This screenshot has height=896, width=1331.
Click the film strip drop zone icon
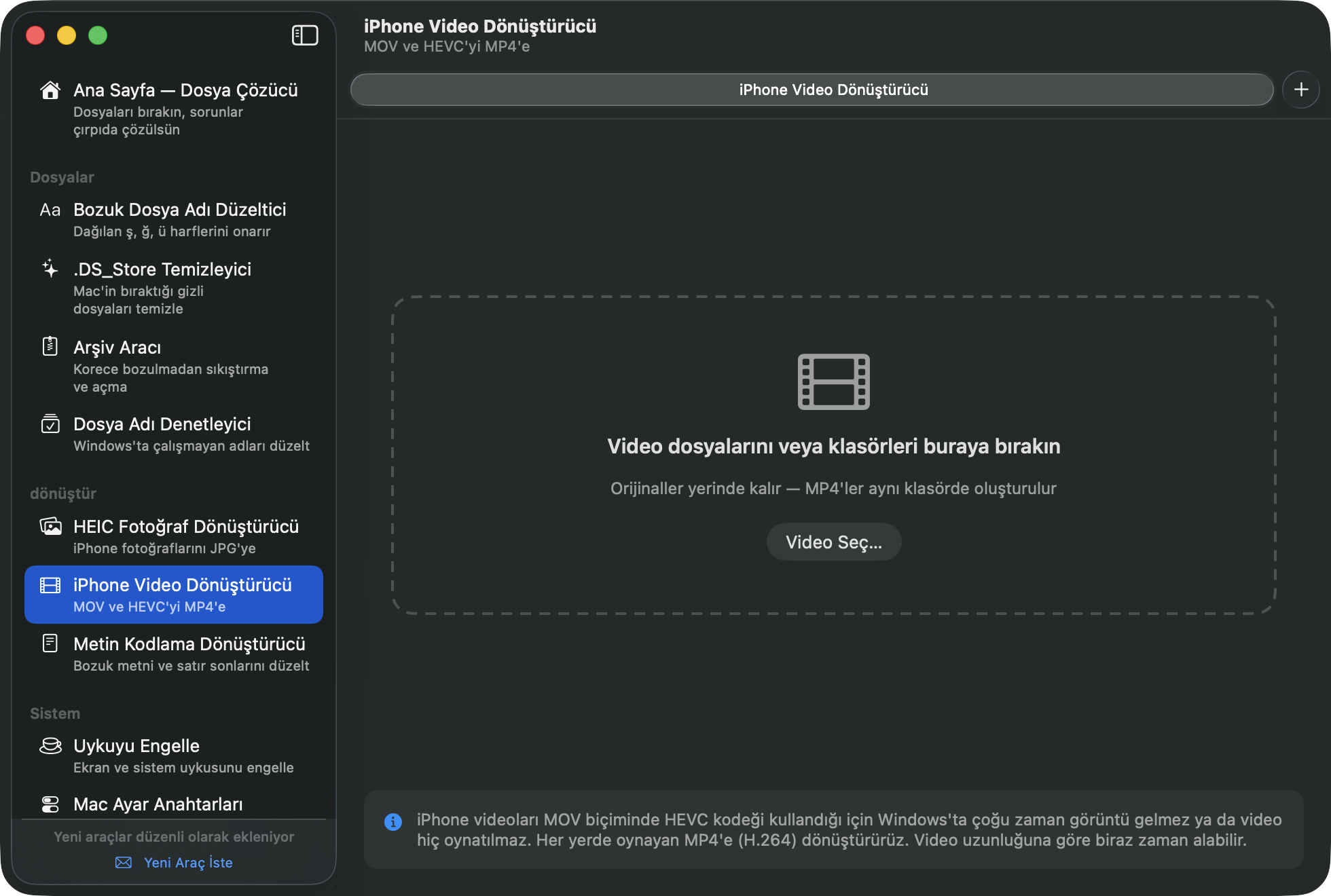click(x=834, y=381)
